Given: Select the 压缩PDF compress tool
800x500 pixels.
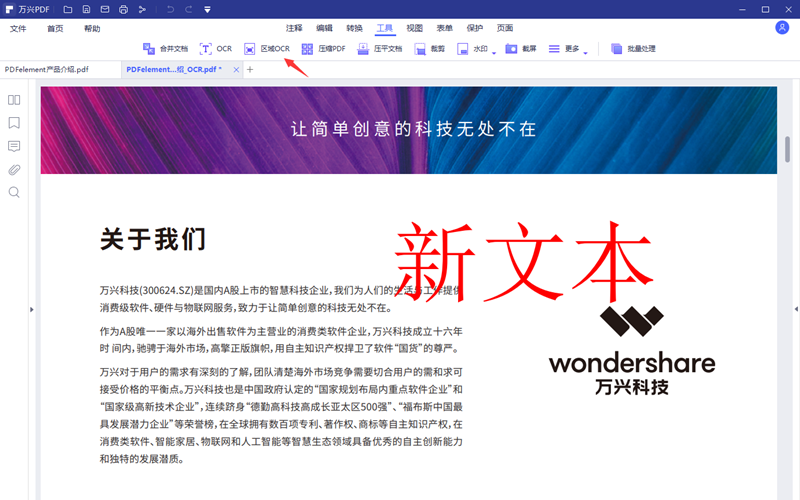Looking at the screenshot, I should [x=324, y=48].
